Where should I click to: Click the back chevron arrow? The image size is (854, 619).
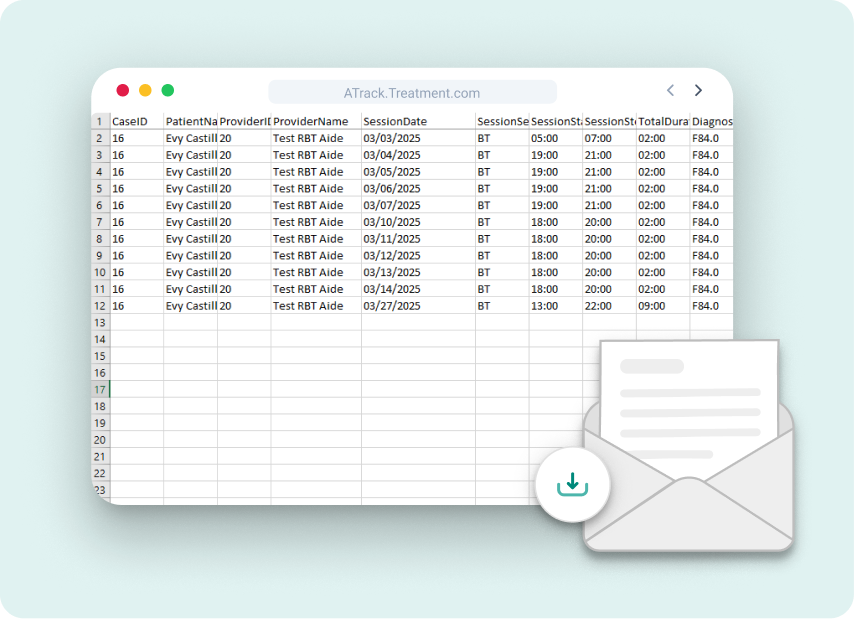tap(670, 91)
